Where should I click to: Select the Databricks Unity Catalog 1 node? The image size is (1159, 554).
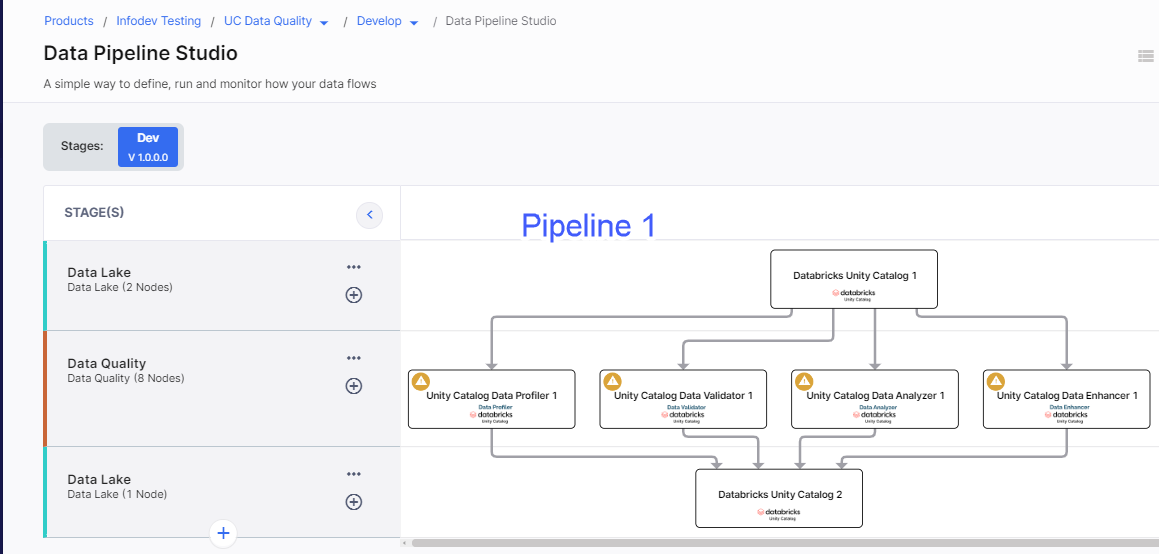[854, 279]
